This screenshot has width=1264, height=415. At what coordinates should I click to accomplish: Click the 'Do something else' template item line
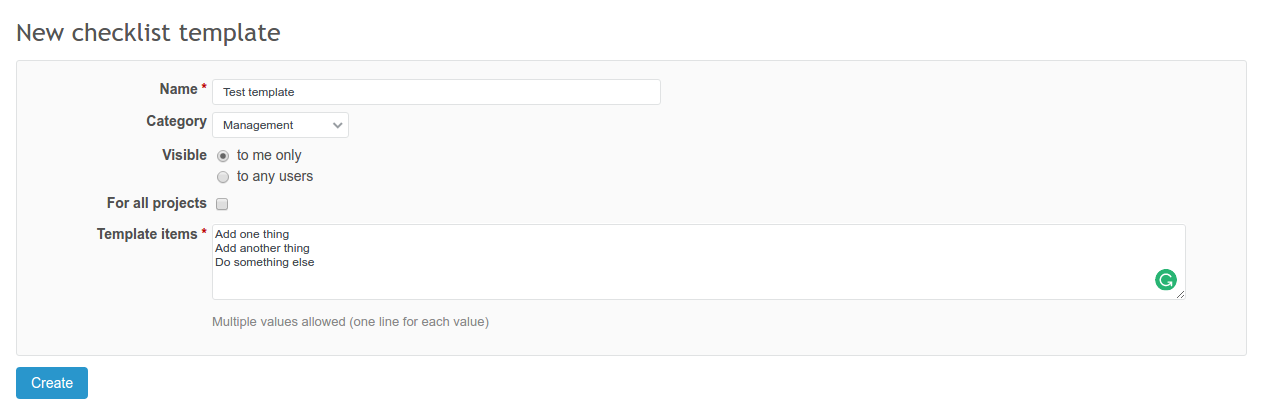(x=265, y=262)
